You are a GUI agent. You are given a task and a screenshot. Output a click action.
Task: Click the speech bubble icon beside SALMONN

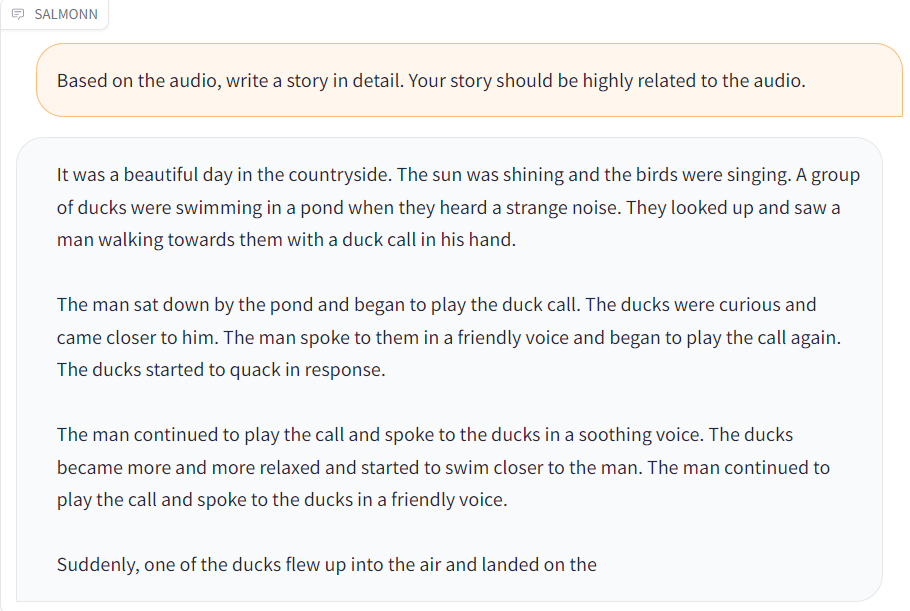(x=18, y=14)
